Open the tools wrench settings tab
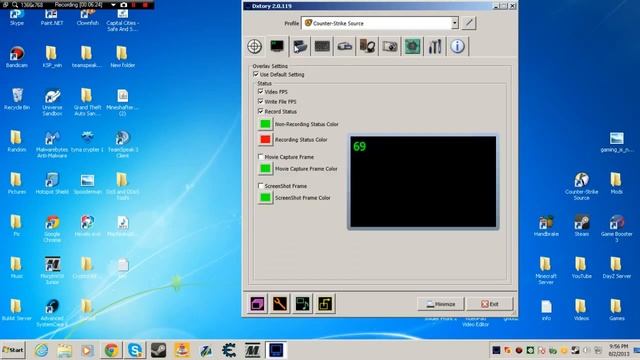This screenshot has width=640, height=360. coord(435,46)
